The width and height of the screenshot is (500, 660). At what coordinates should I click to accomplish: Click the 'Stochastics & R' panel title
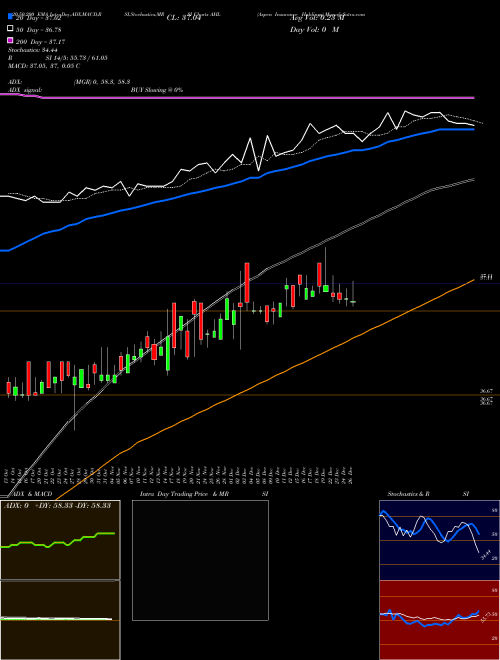click(408, 494)
